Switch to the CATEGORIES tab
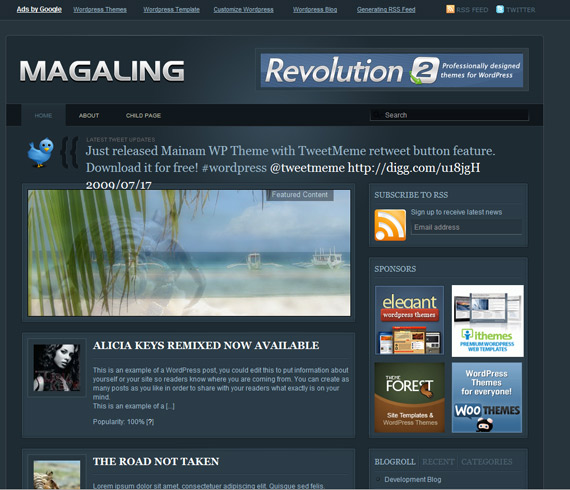570x490 pixels. 487,462
